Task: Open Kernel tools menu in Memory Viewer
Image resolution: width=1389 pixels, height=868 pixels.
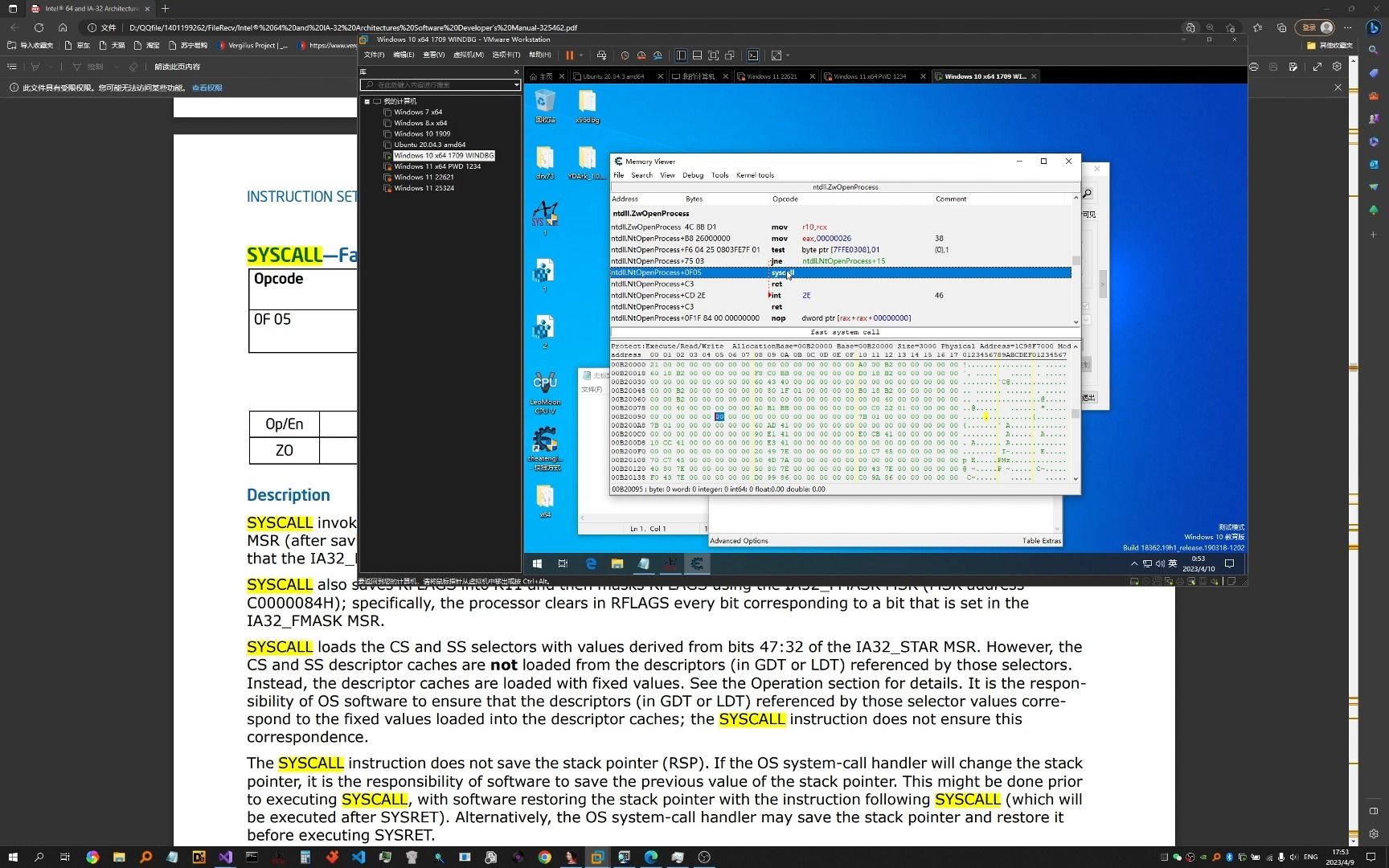Action: (x=755, y=175)
